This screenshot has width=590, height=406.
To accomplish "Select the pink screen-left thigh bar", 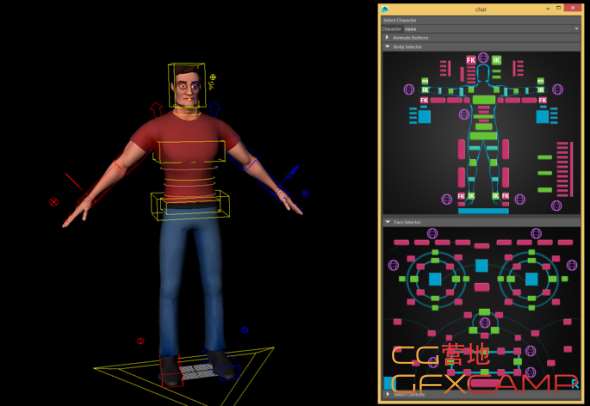I will point(461,149).
